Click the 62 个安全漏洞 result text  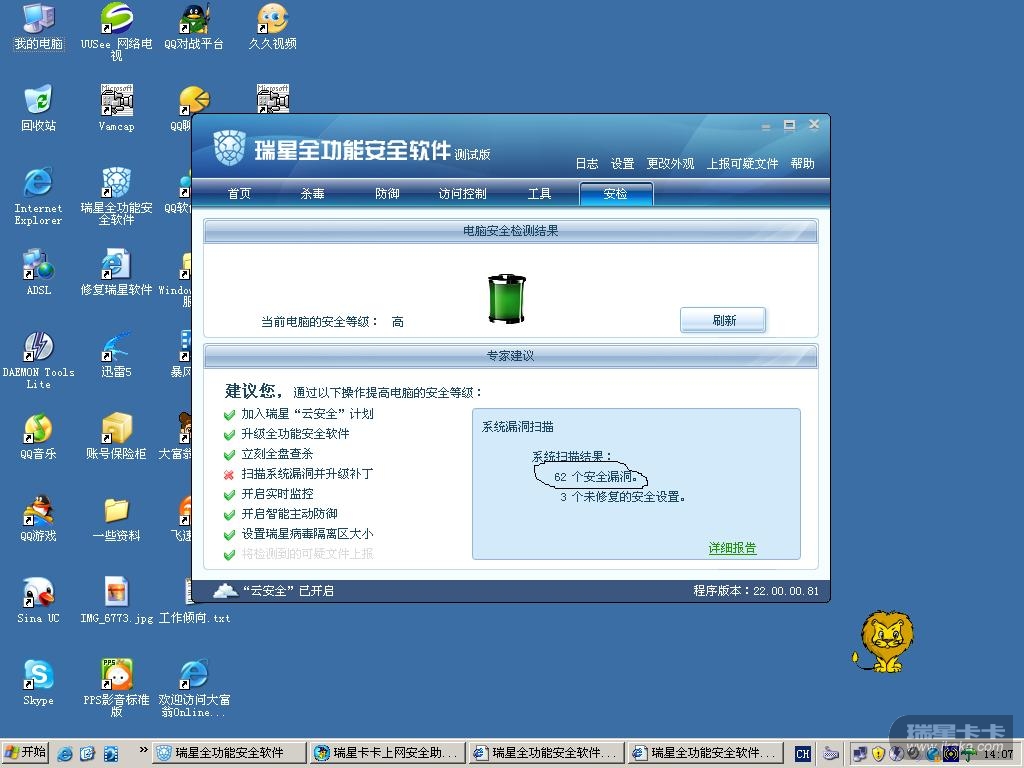(595, 477)
